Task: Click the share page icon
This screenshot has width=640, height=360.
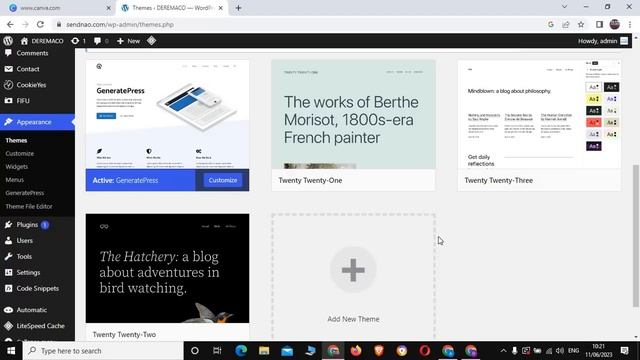Action: pyautogui.click(x=566, y=24)
